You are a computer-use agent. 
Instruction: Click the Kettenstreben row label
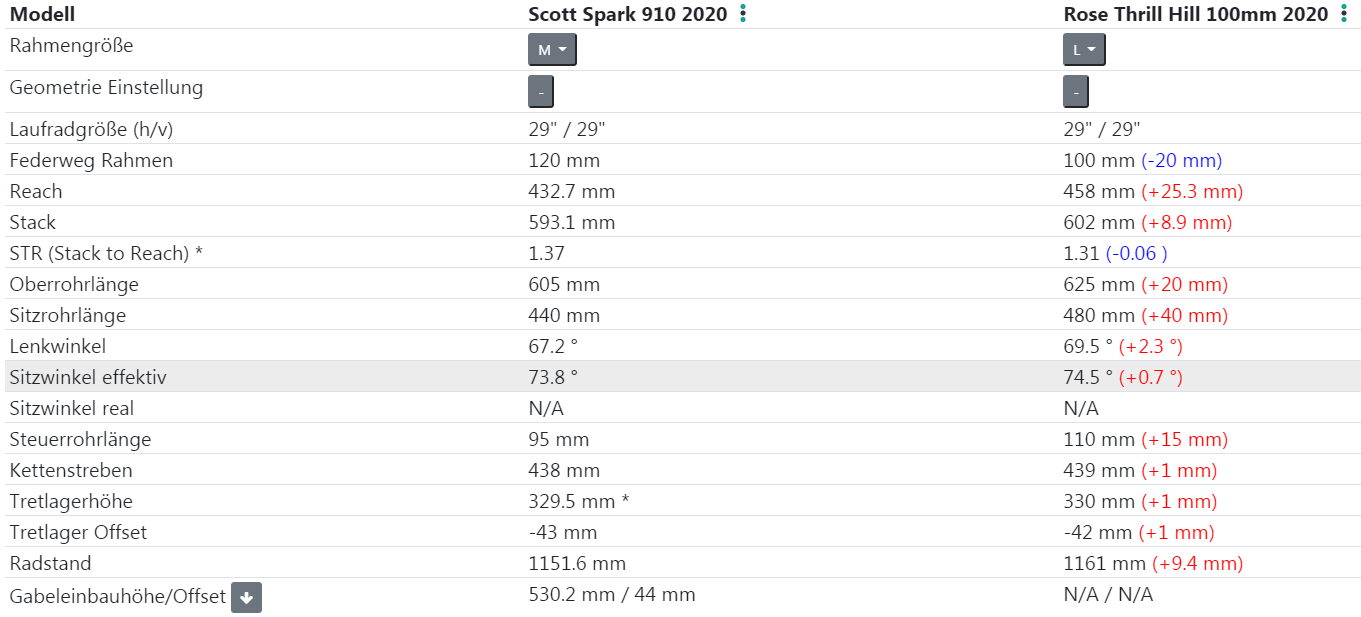(71, 470)
